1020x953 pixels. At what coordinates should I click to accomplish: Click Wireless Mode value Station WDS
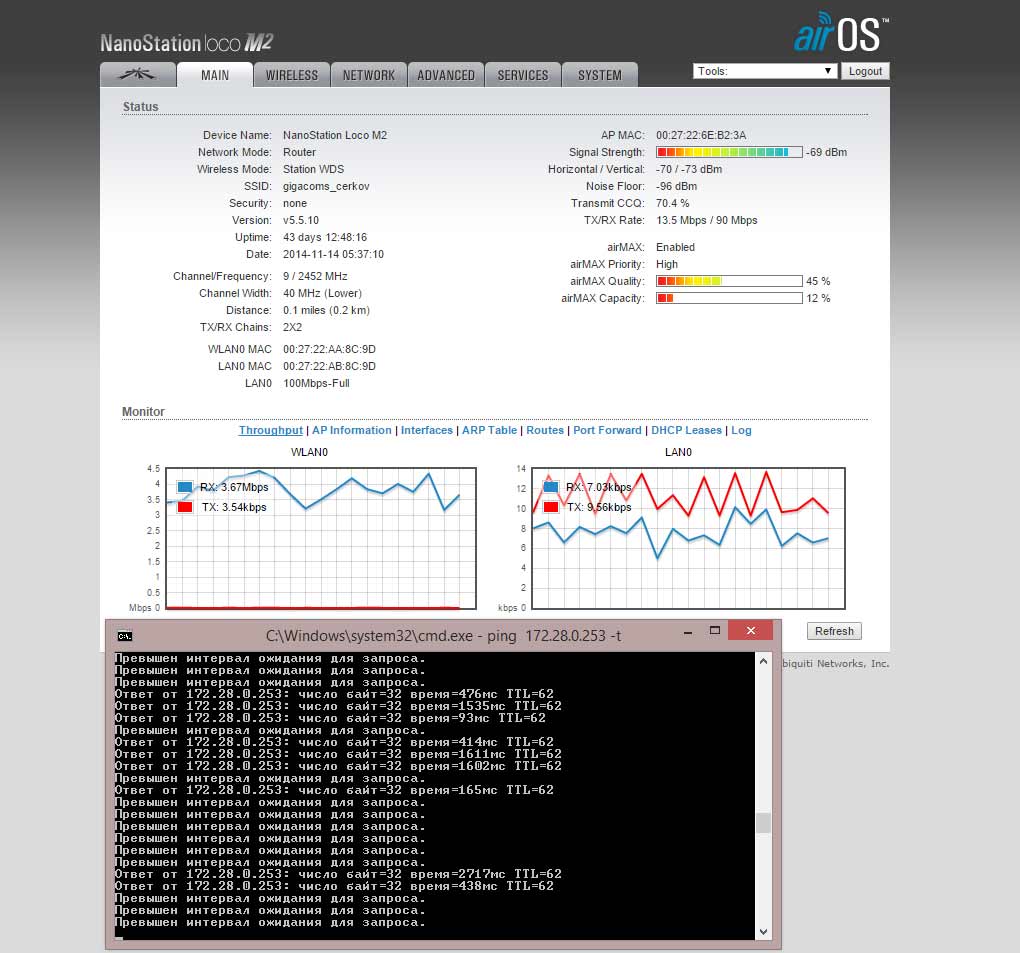point(314,169)
